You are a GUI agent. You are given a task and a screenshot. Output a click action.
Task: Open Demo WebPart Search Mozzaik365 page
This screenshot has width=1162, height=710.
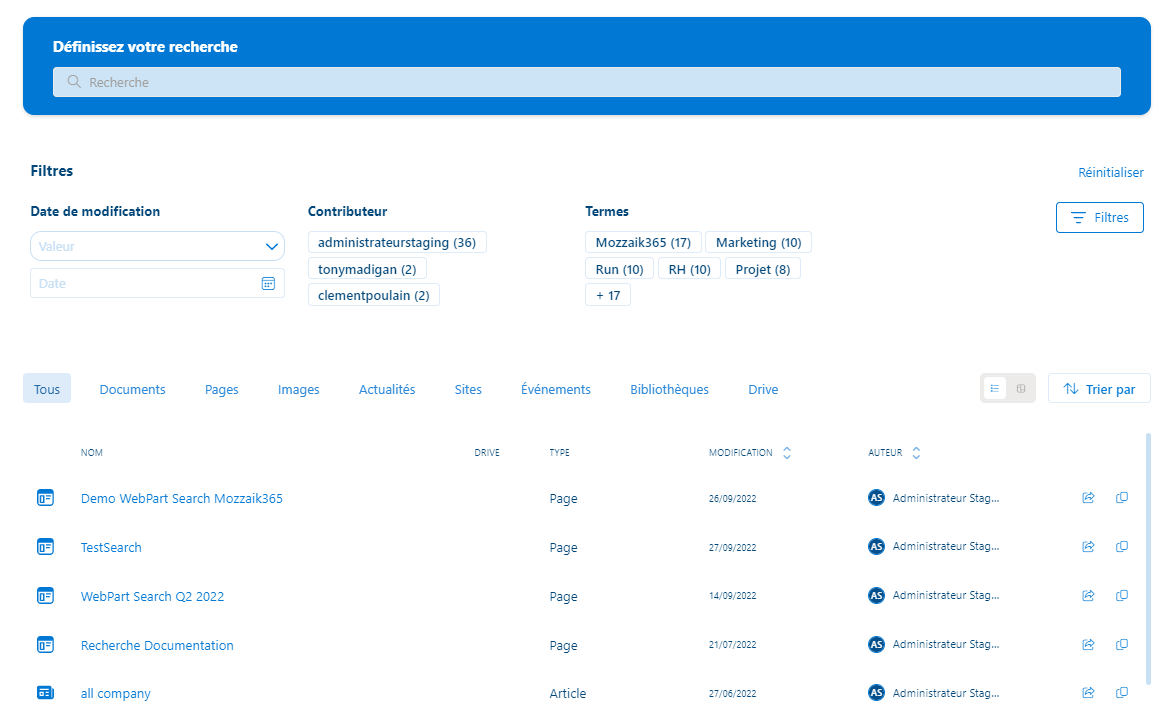[x=182, y=498]
